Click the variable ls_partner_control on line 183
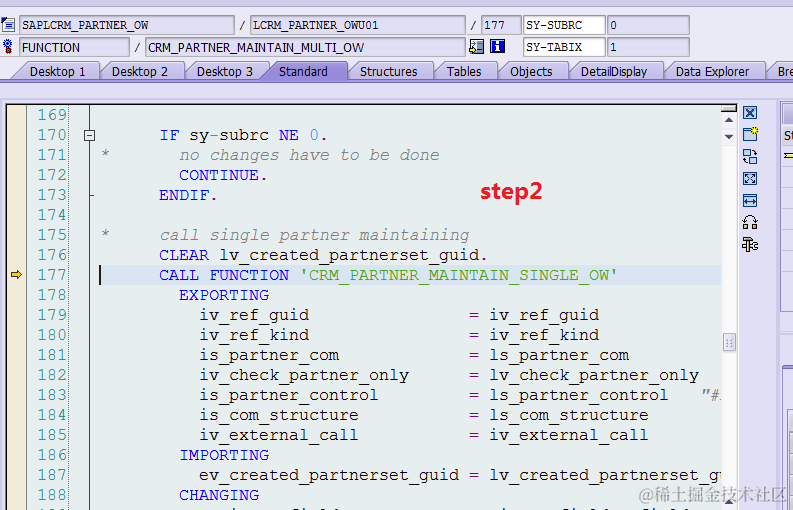 click(x=579, y=395)
